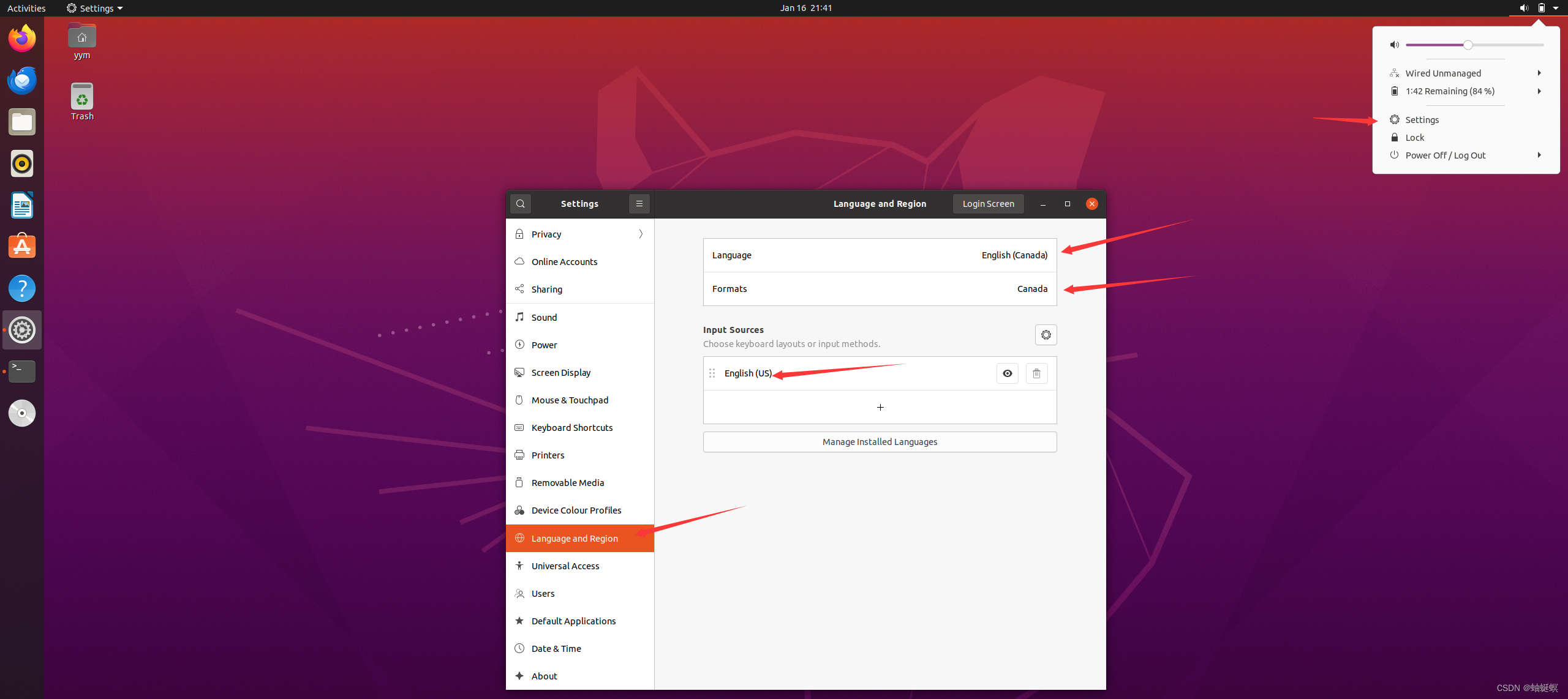The image size is (1568, 699).
Task: Open Ubuntu Software from the dock
Action: (22, 247)
